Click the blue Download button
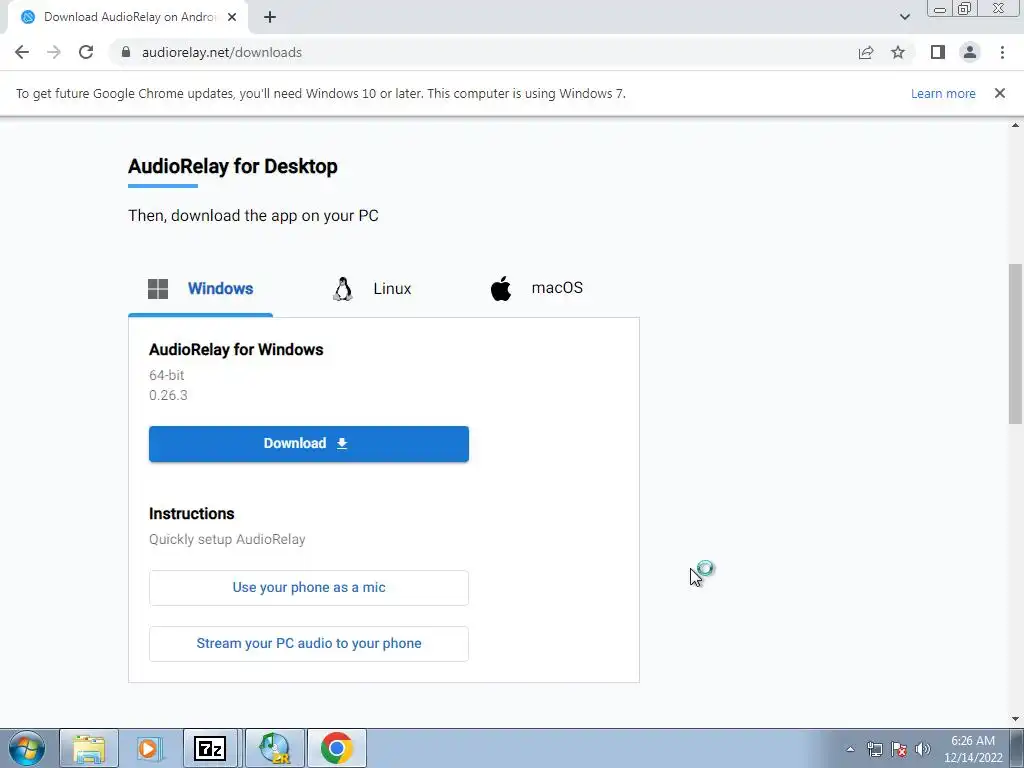1024x768 pixels. tap(309, 444)
